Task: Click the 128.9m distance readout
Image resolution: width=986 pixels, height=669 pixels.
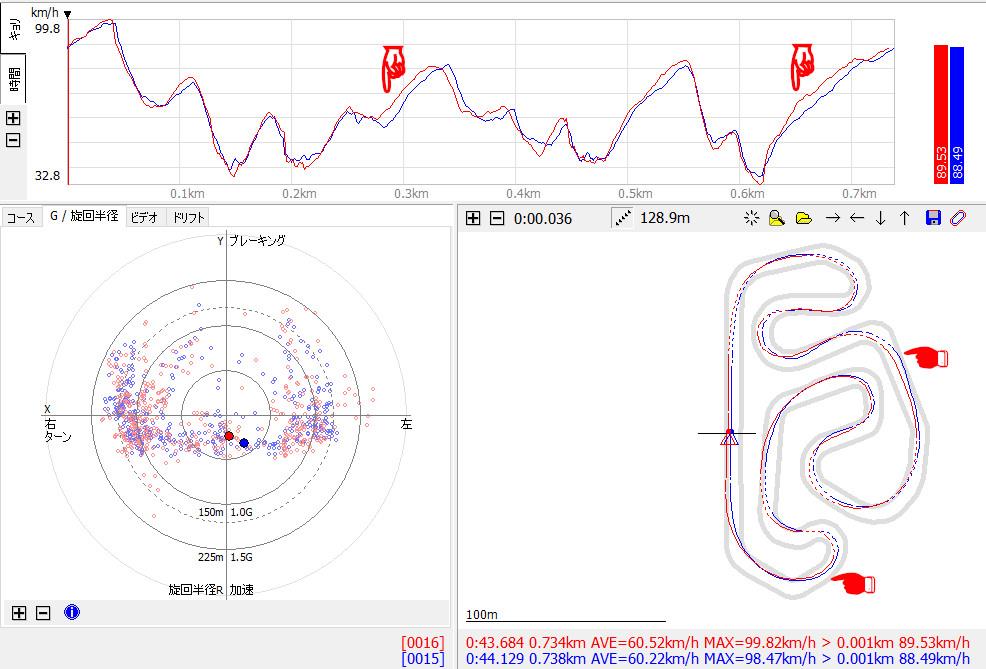Action: (665, 218)
